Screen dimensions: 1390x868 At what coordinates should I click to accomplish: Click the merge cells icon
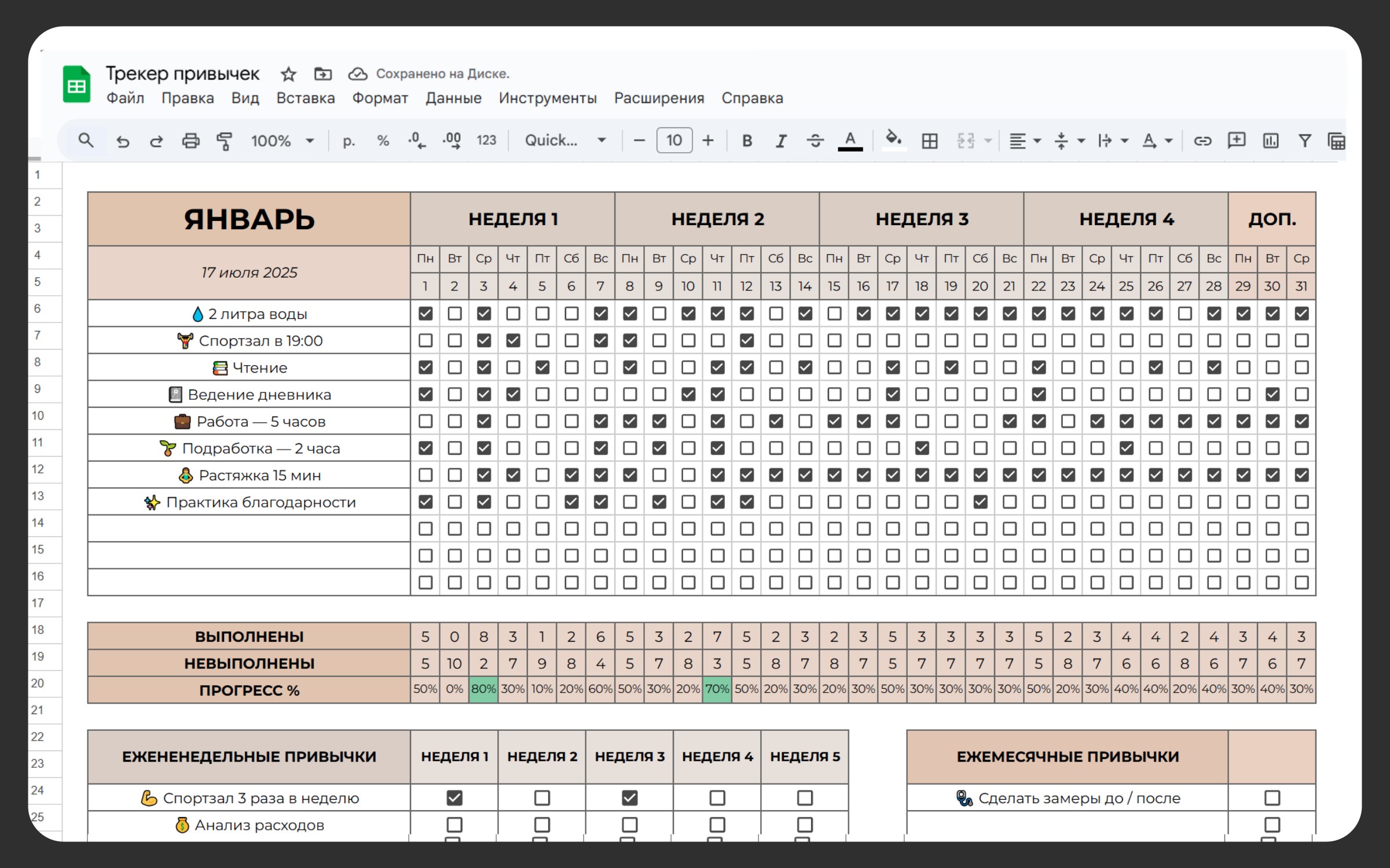966,141
